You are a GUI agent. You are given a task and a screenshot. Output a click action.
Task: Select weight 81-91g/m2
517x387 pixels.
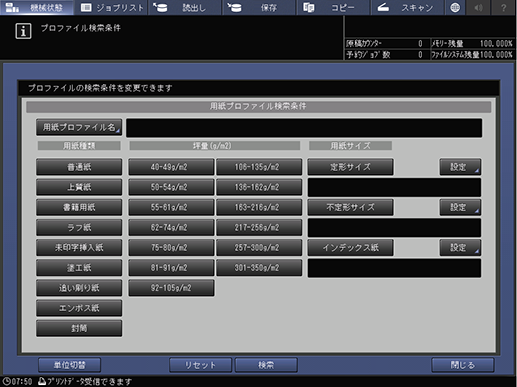coord(171,268)
